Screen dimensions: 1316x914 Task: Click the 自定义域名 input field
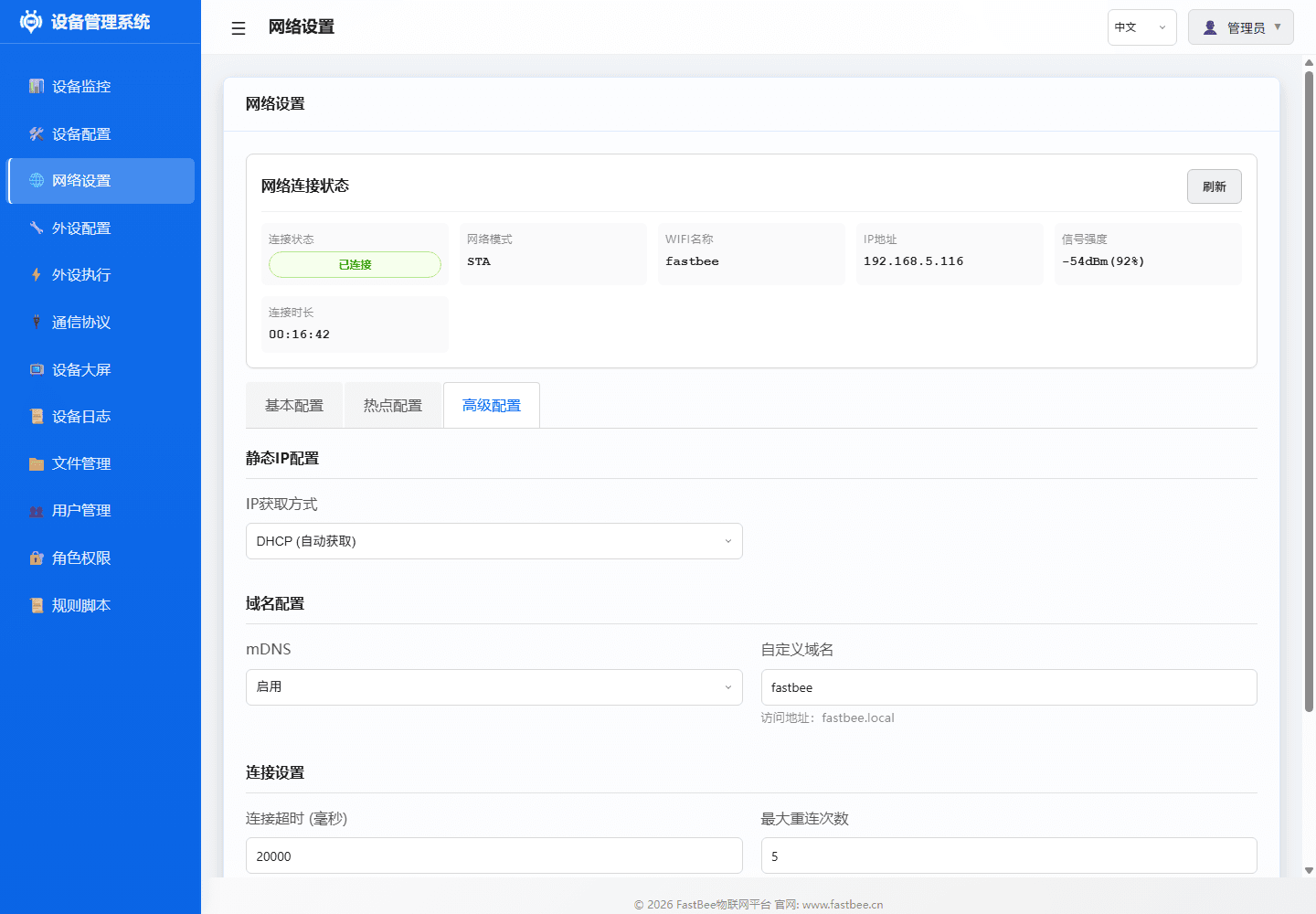1009,687
